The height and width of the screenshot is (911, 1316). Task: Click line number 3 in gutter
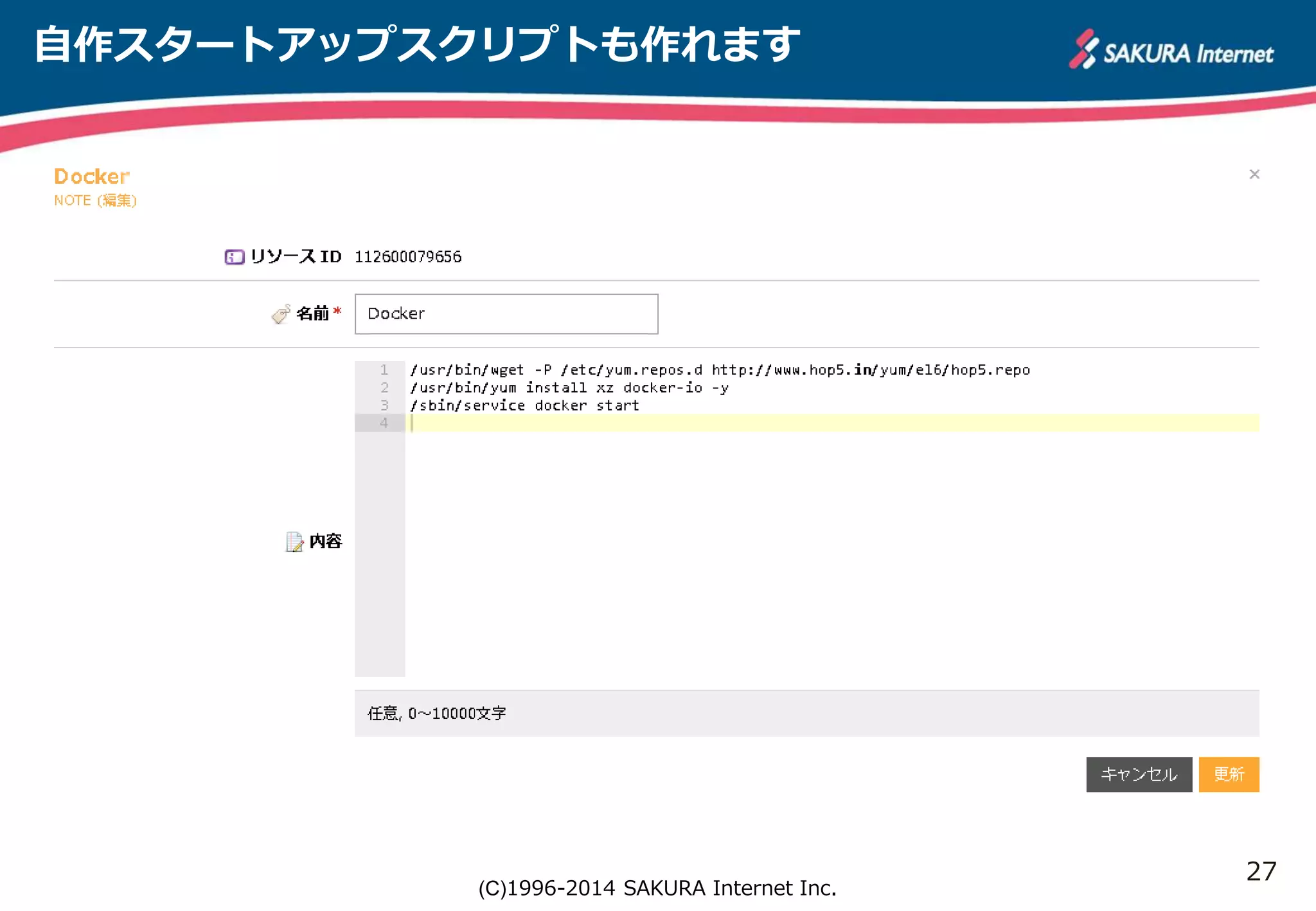(x=384, y=405)
